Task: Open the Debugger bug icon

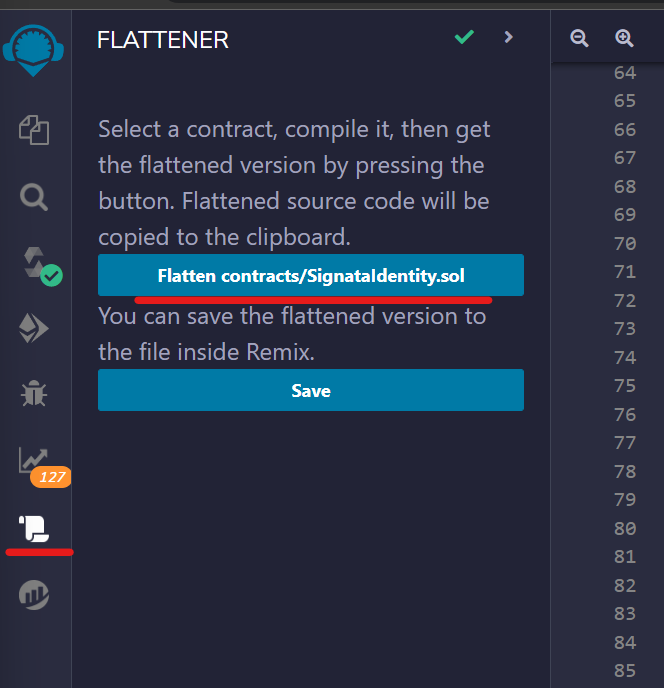Action: (34, 393)
